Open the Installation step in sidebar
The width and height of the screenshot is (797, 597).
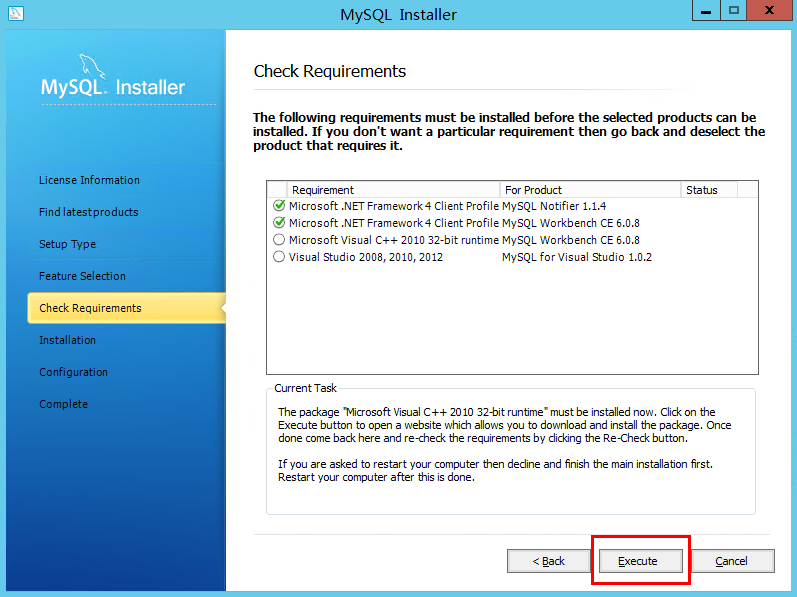tap(68, 340)
